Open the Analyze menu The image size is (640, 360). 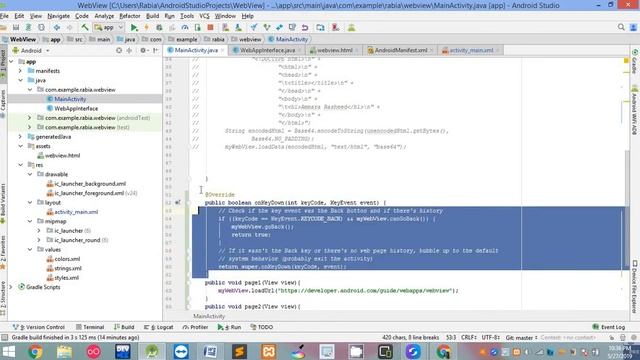[104, 16]
